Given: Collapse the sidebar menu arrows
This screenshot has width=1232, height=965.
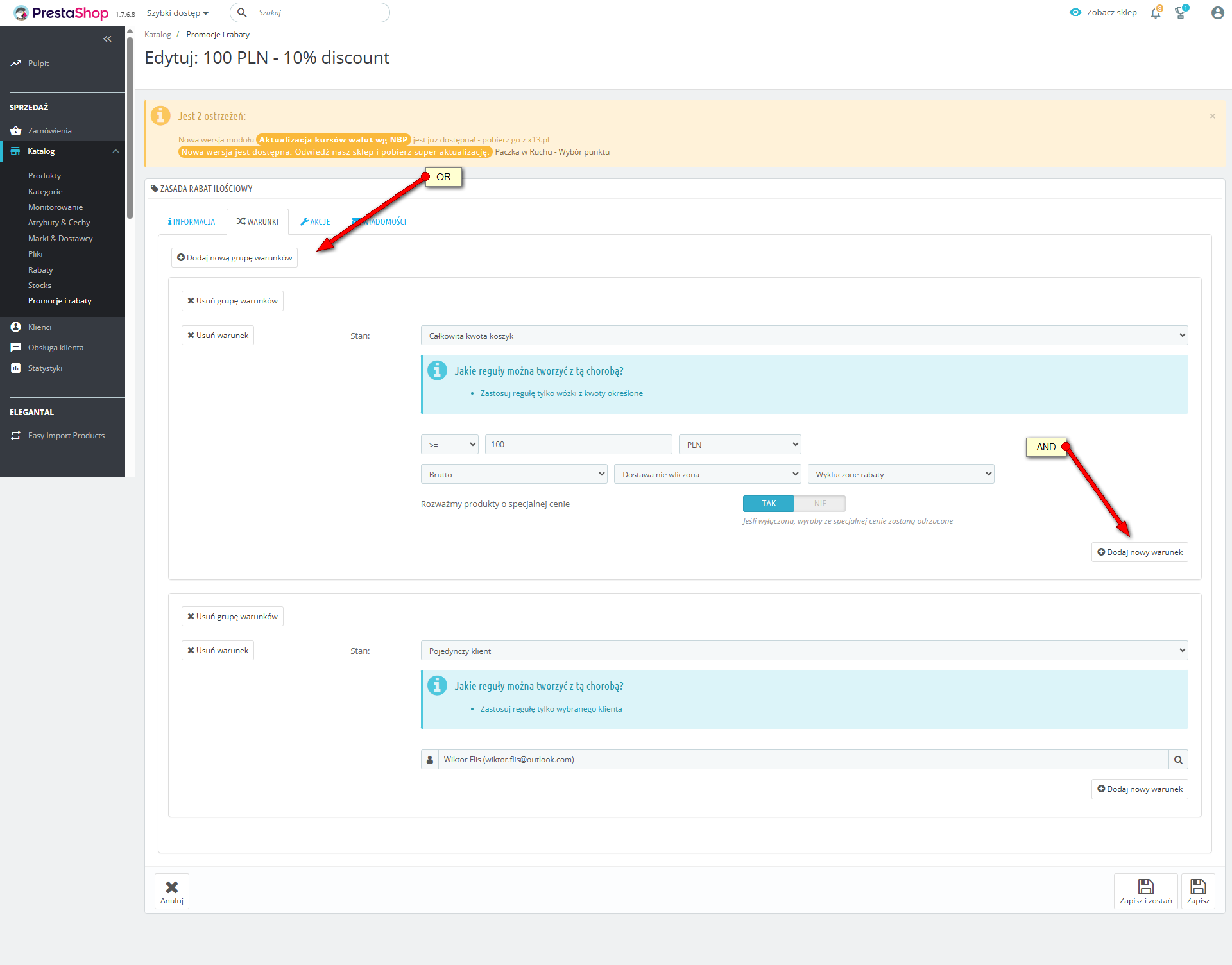Looking at the screenshot, I should pyautogui.click(x=107, y=39).
